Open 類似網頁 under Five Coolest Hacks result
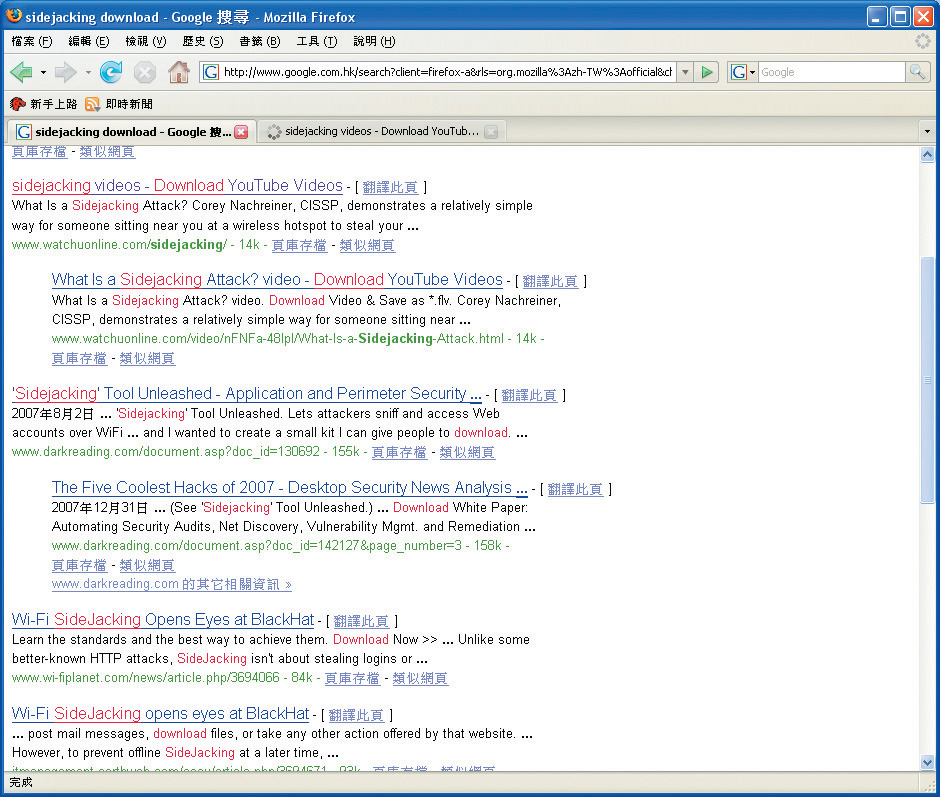Screen dimensions: 940x797 (147, 565)
